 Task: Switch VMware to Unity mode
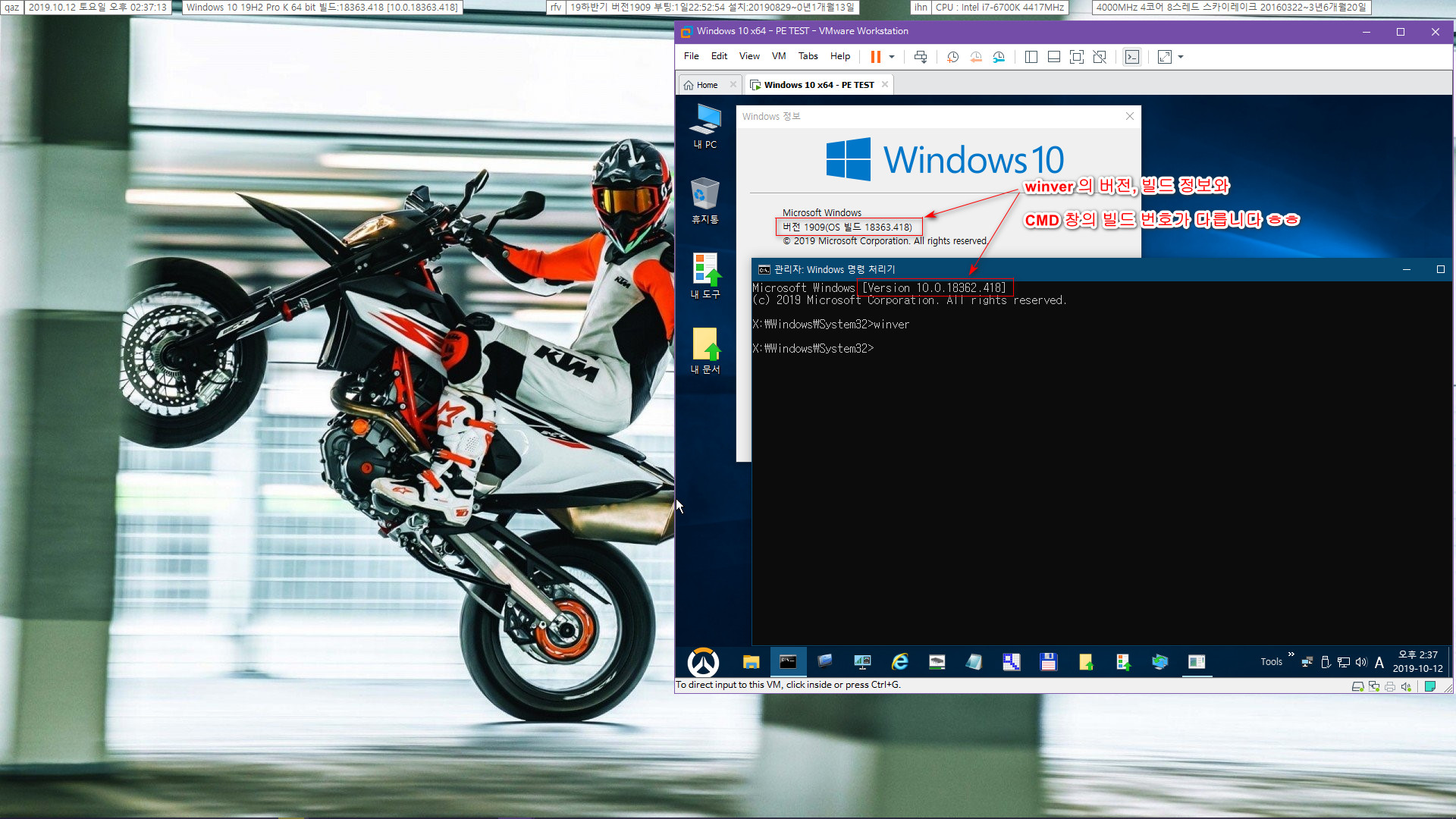coord(1100,57)
